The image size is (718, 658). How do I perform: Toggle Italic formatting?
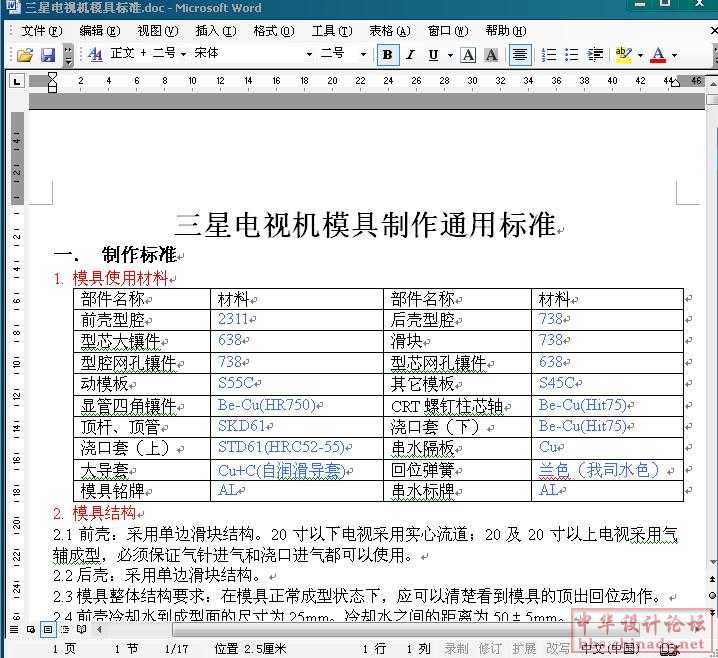tap(410, 55)
